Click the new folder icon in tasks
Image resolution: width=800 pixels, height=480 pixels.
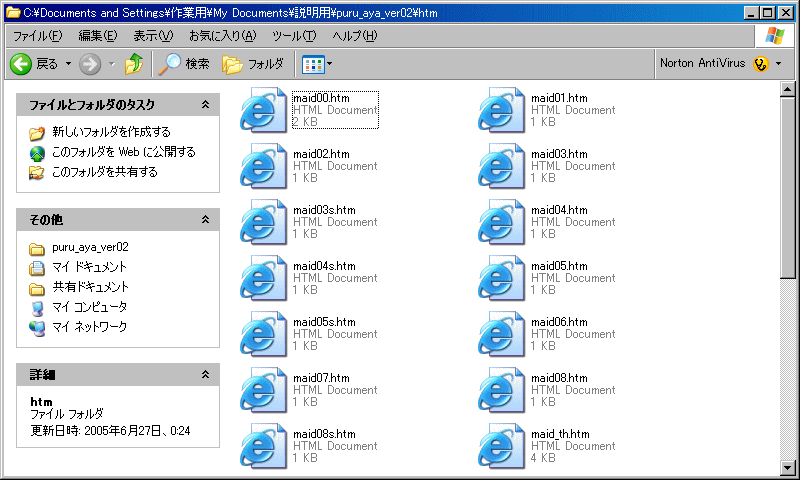pos(37,133)
